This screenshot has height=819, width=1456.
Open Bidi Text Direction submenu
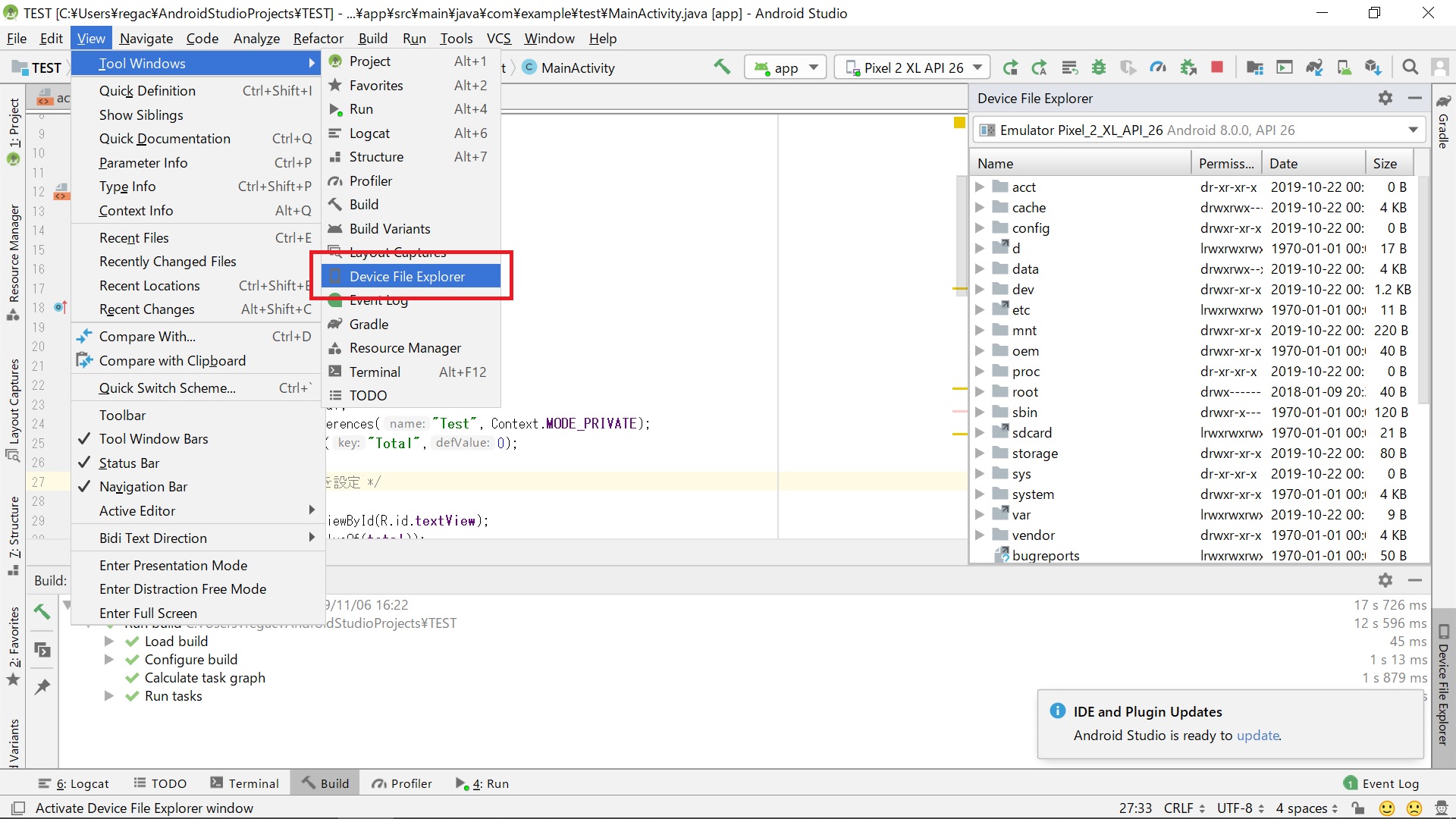pyautogui.click(x=197, y=538)
